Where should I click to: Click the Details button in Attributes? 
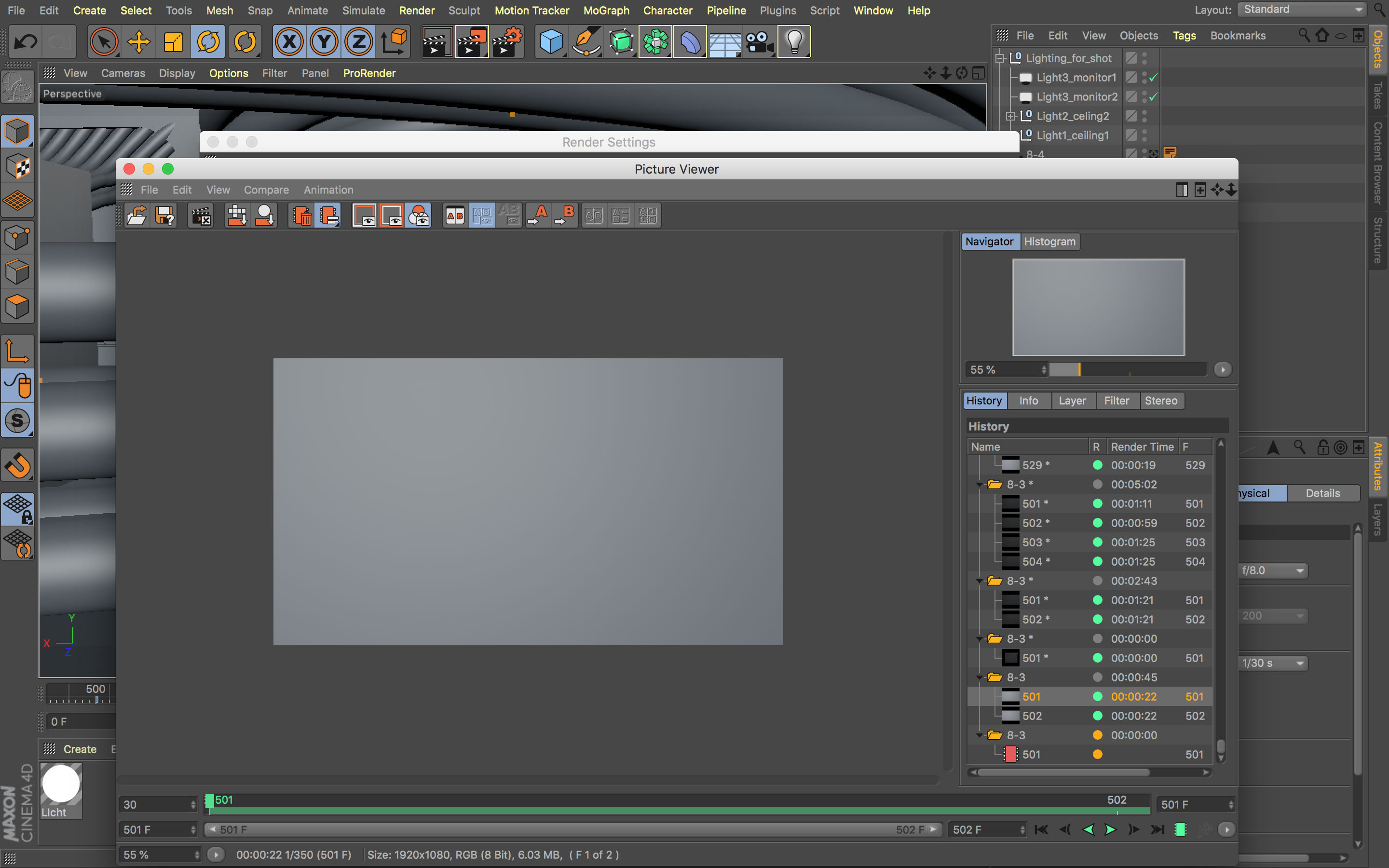coord(1322,494)
